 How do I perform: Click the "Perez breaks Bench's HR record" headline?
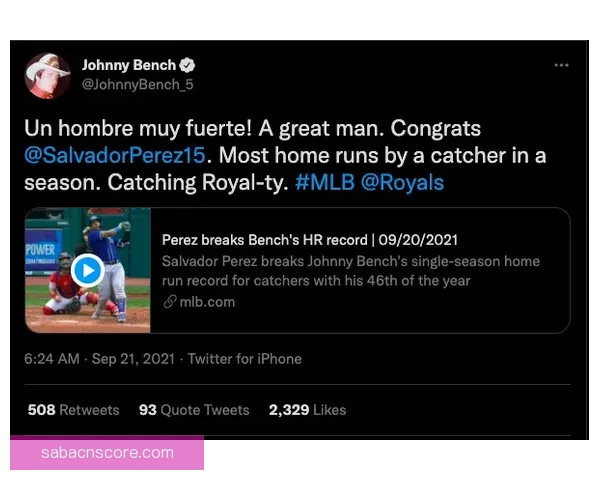coord(310,240)
